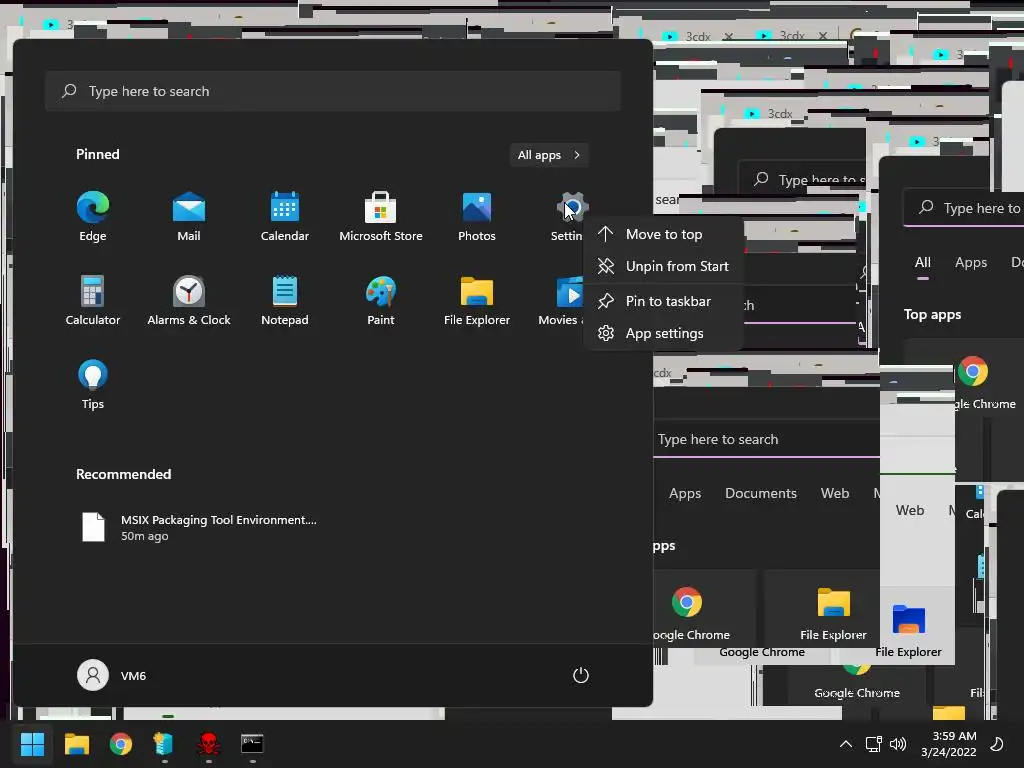Open MSIX Packaging Tool Environment recommended file
The image size is (1024, 768).
click(199, 527)
